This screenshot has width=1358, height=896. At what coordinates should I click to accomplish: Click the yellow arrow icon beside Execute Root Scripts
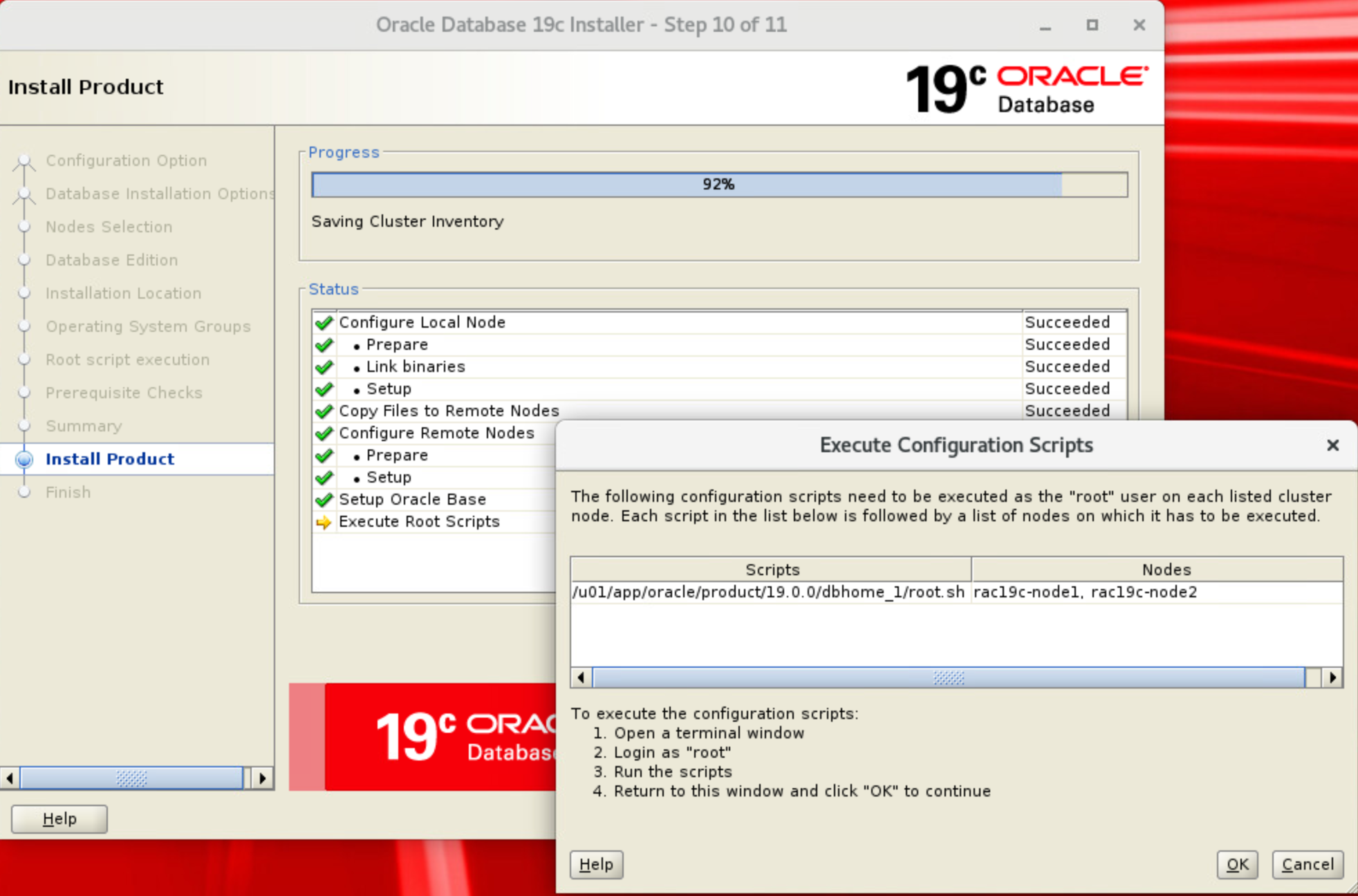click(322, 522)
